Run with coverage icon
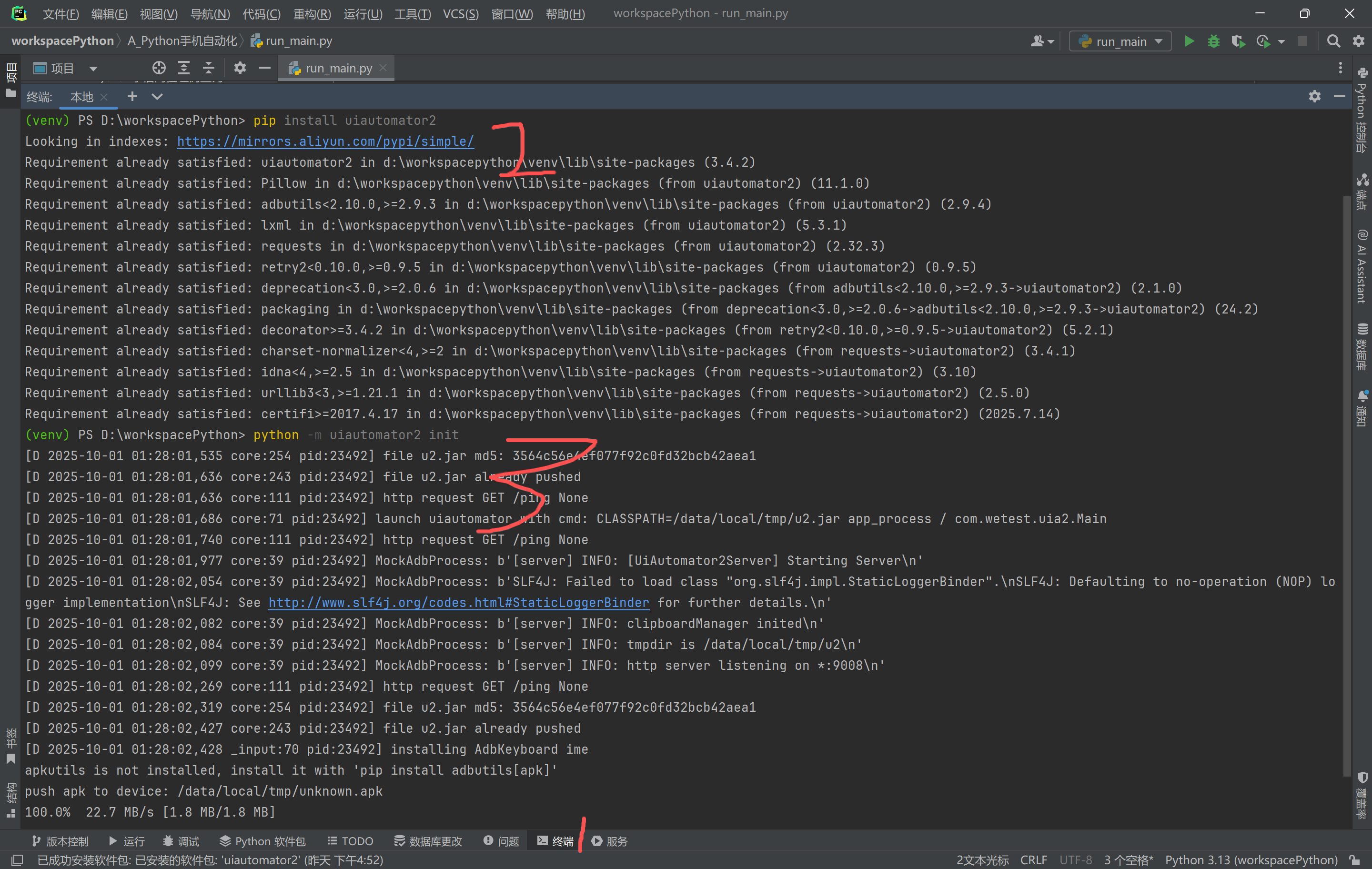This screenshot has height=869, width=1372. point(1238,41)
